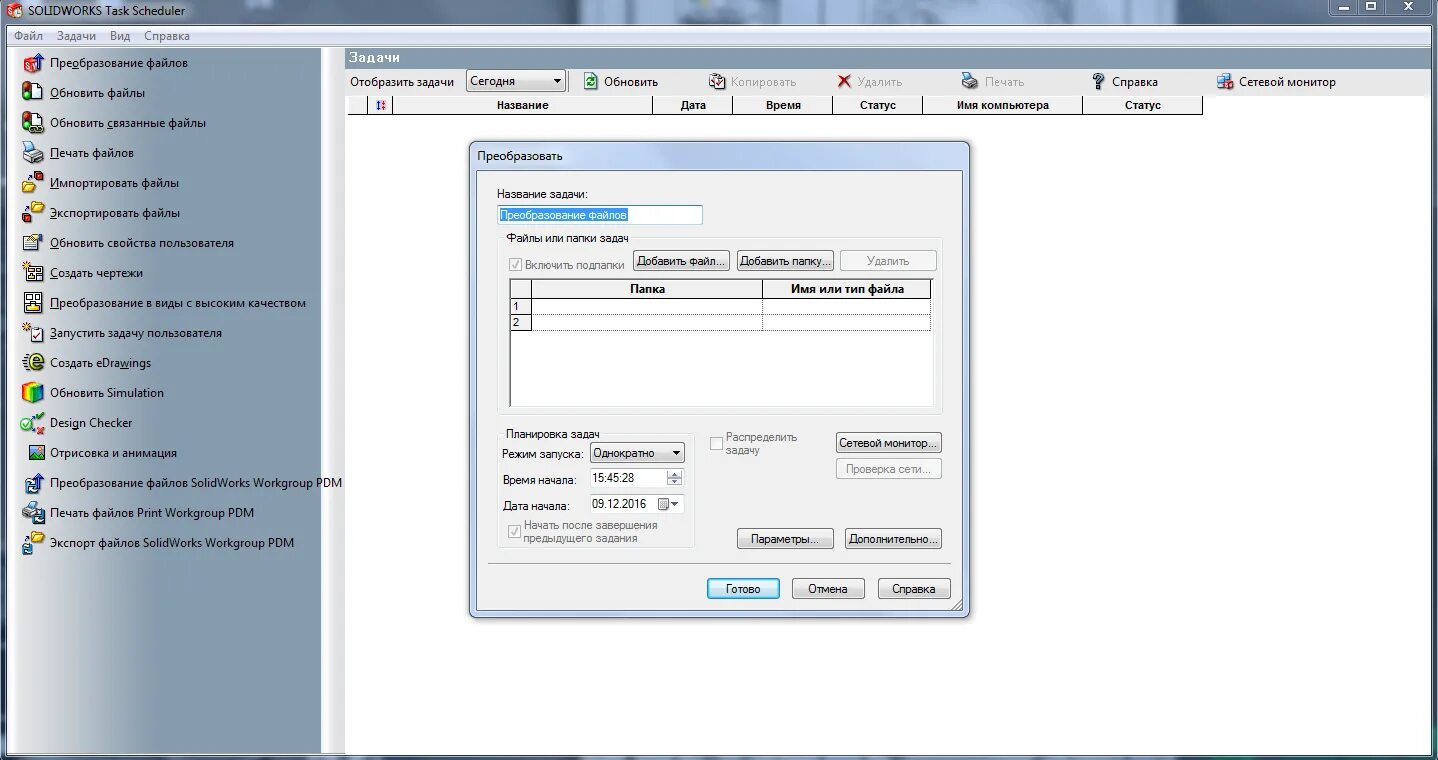Open the Справка menu in menu bar
The image size is (1438, 760).
point(167,36)
